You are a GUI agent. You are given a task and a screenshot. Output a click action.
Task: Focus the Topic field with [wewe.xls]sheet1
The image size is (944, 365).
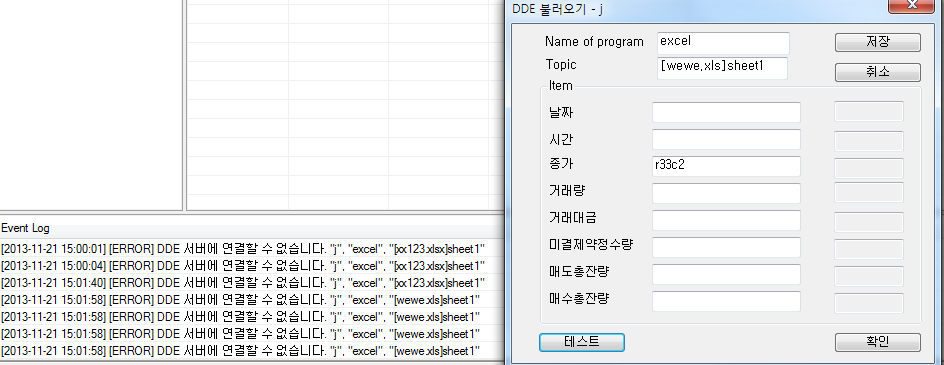pos(722,68)
